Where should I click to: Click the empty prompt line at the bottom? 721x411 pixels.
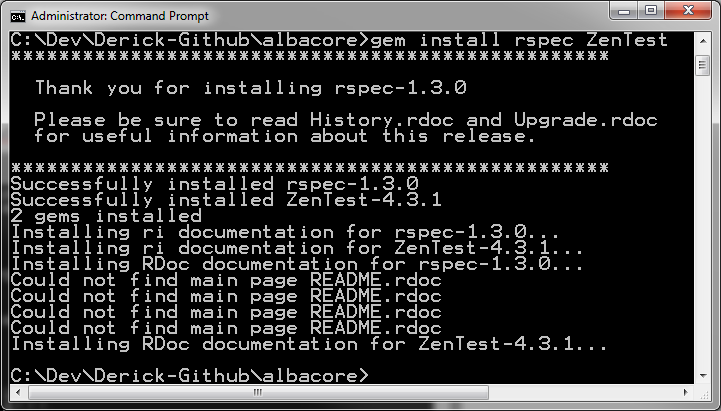(189, 376)
